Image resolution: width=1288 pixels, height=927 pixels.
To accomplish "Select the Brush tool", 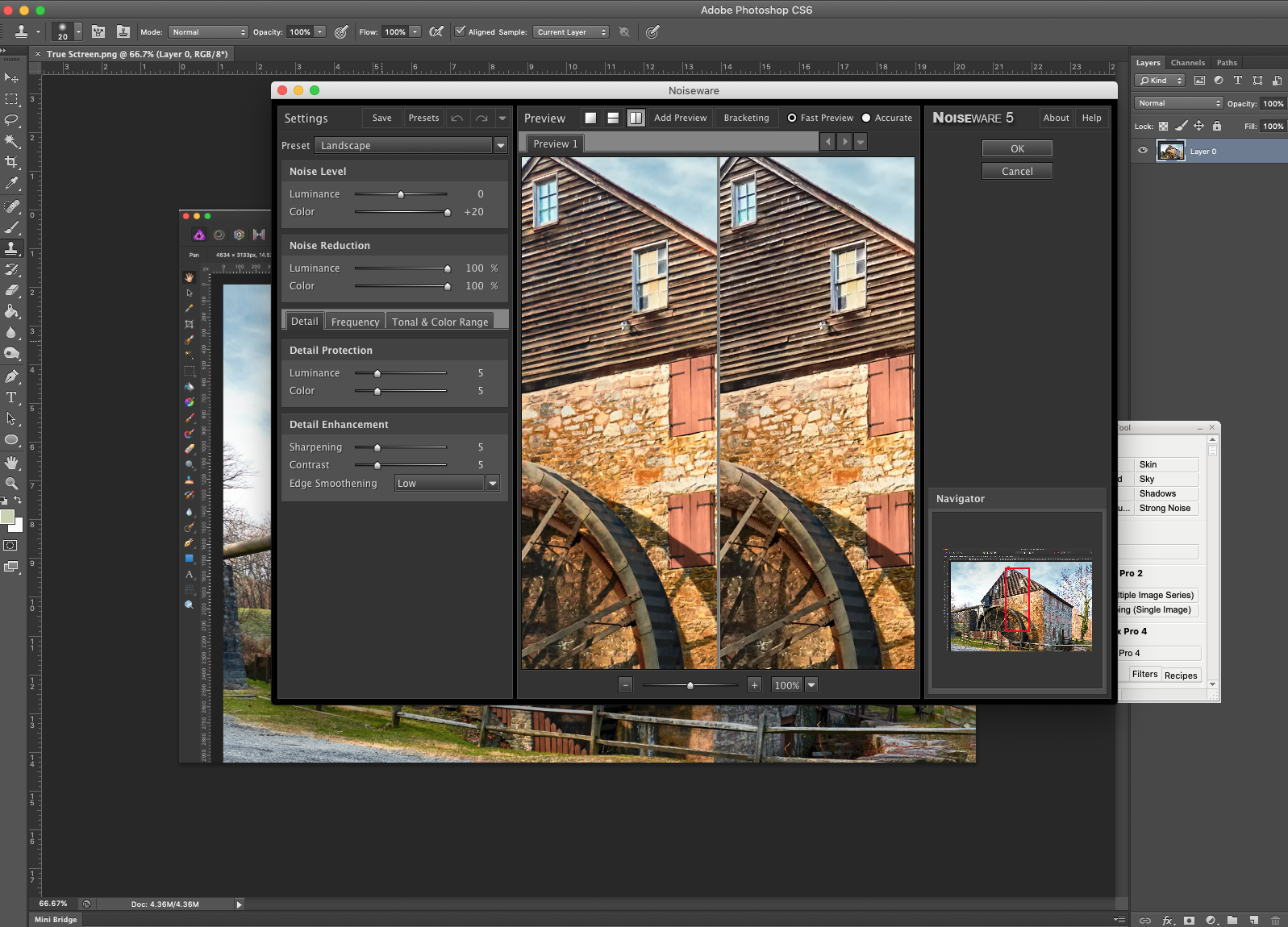I will click(x=11, y=227).
